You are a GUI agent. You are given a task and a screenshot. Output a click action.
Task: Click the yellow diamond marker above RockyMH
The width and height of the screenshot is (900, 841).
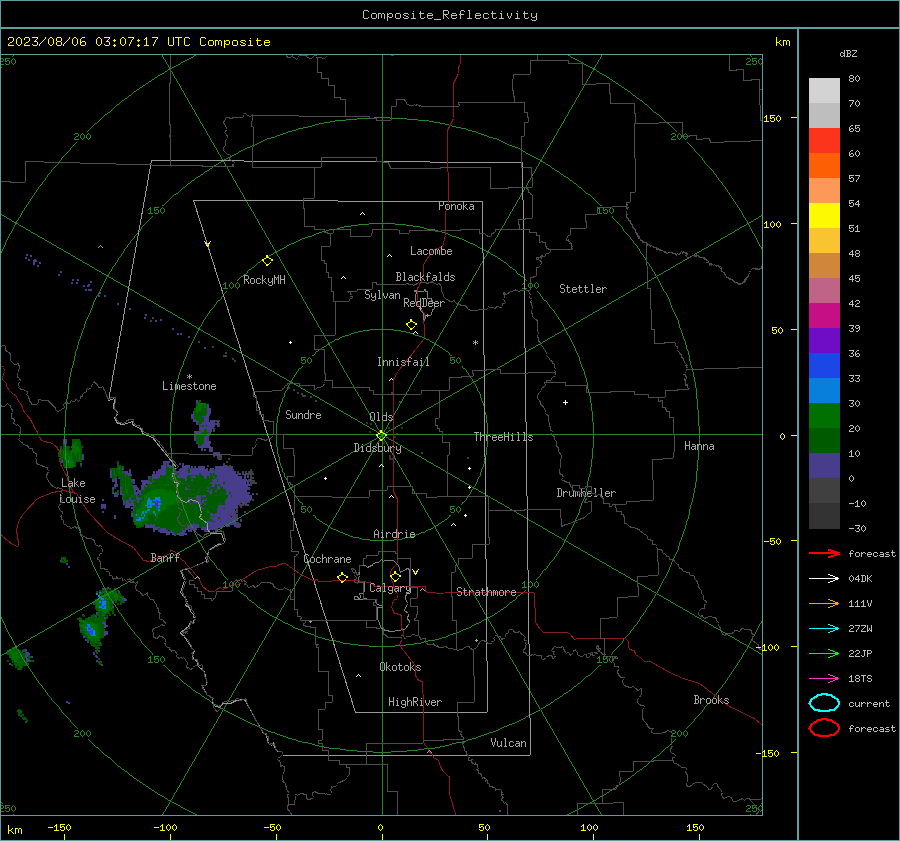tap(267, 261)
